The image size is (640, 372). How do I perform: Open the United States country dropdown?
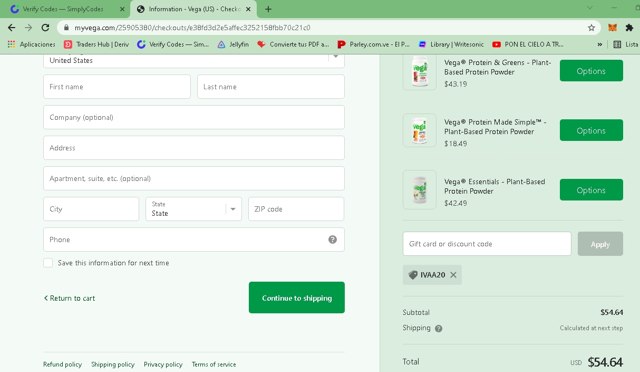pos(194,60)
